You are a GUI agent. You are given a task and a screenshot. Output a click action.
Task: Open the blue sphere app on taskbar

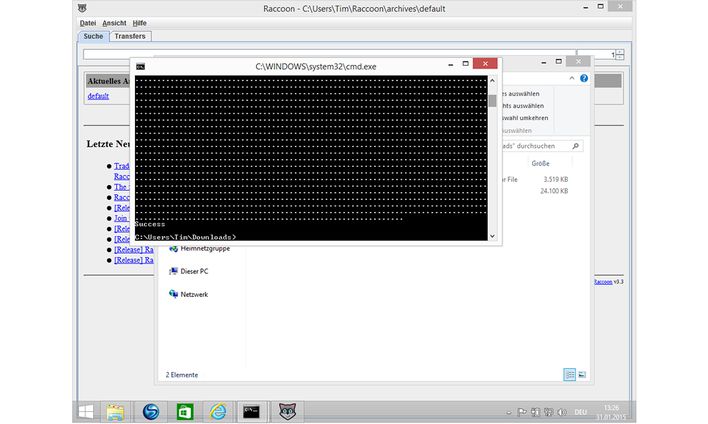tap(151, 412)
